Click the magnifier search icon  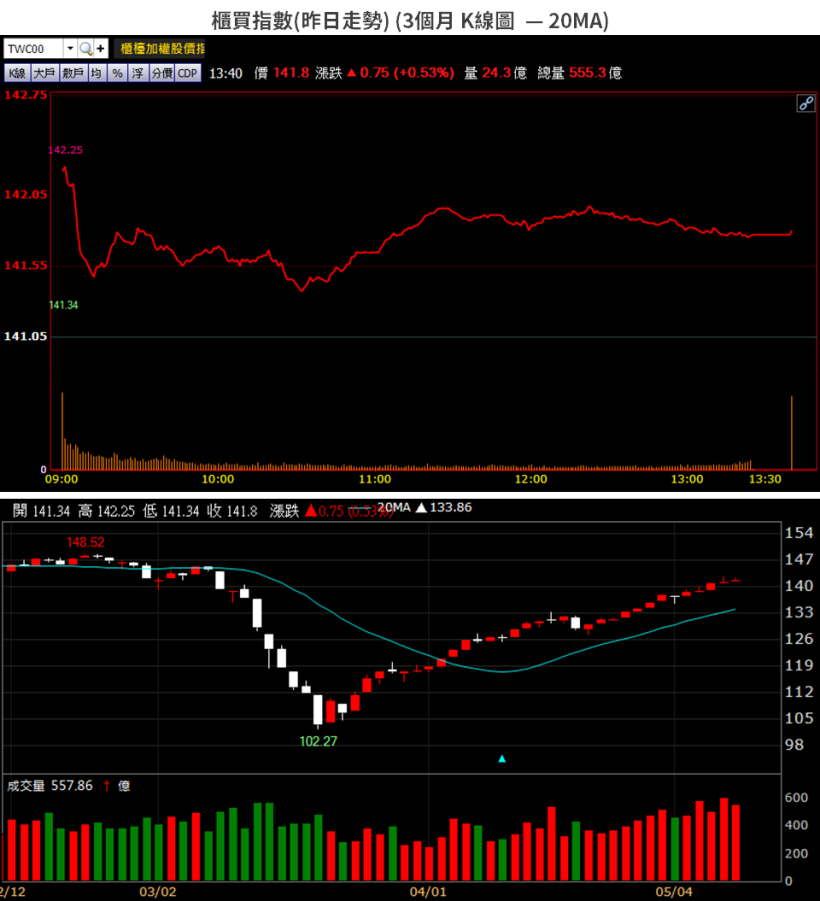tap(86, 49)
